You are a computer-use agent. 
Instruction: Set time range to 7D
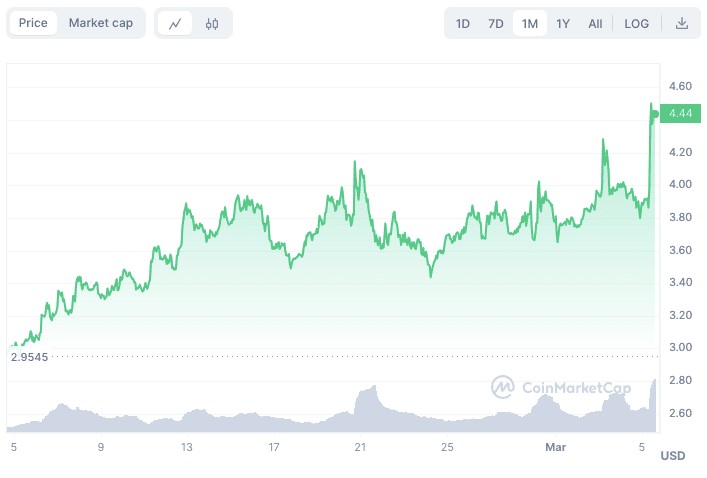coord(496,23)
